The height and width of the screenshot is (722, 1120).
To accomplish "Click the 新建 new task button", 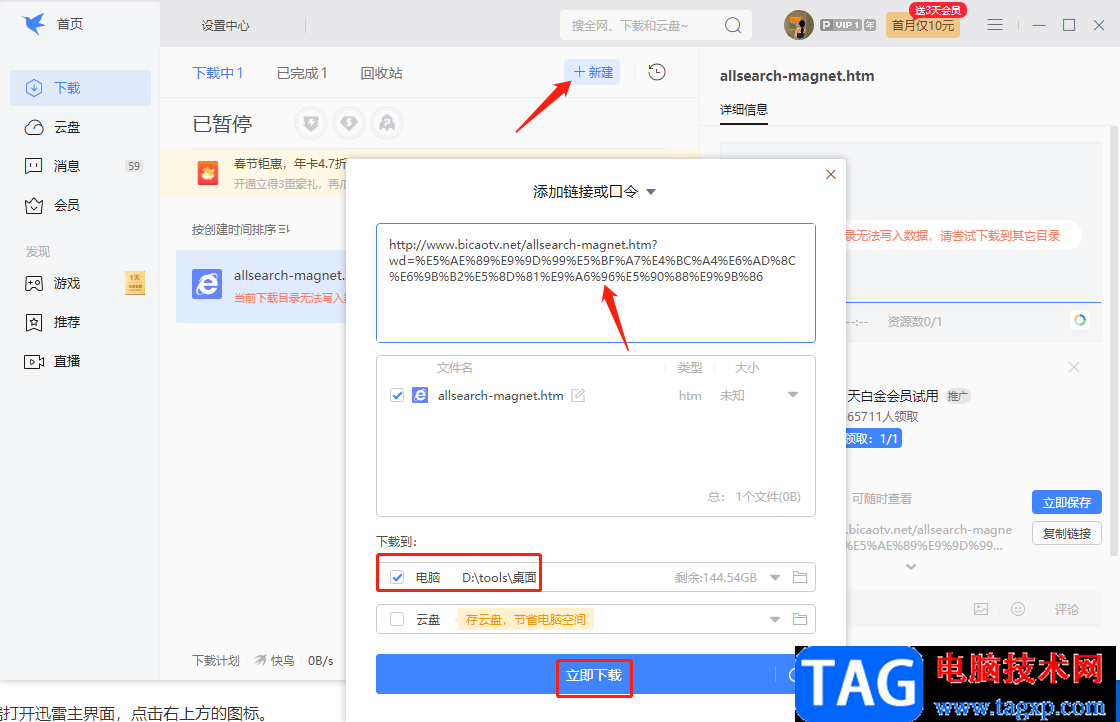I will [x=593, y=72].
